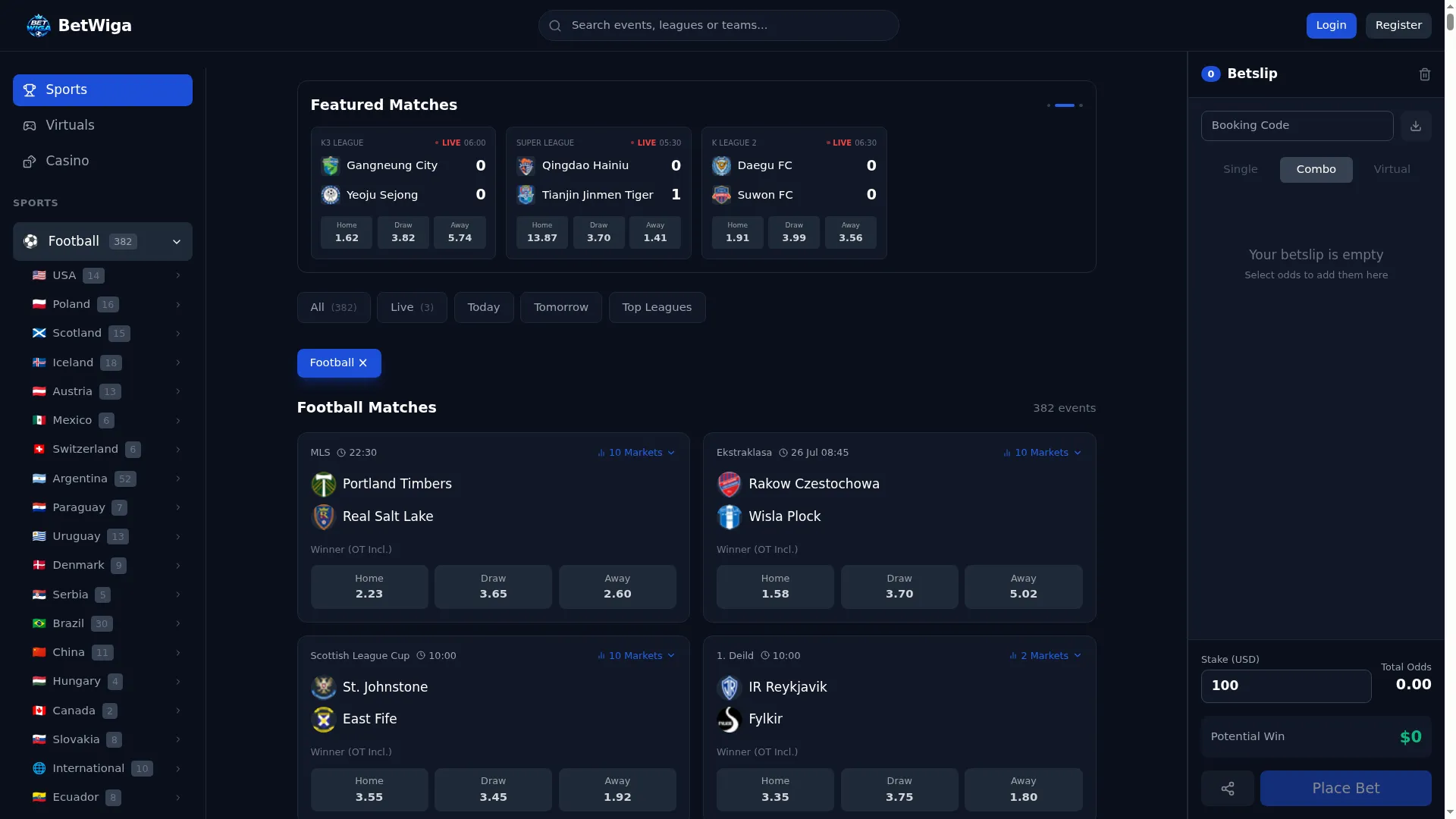1456x819 pixels.
Task: Select Home odds 2.23 for Portland Timbers
Action: (369, 587)
